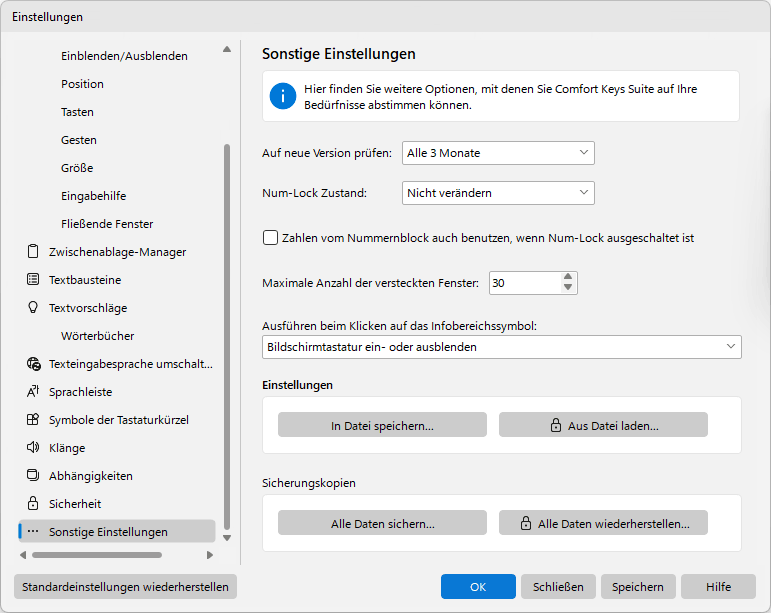Image resolution: width=771 pixels, height=613 pixels.
Task: Click the hidden windows number field
Action: click(x=525, y=283)
